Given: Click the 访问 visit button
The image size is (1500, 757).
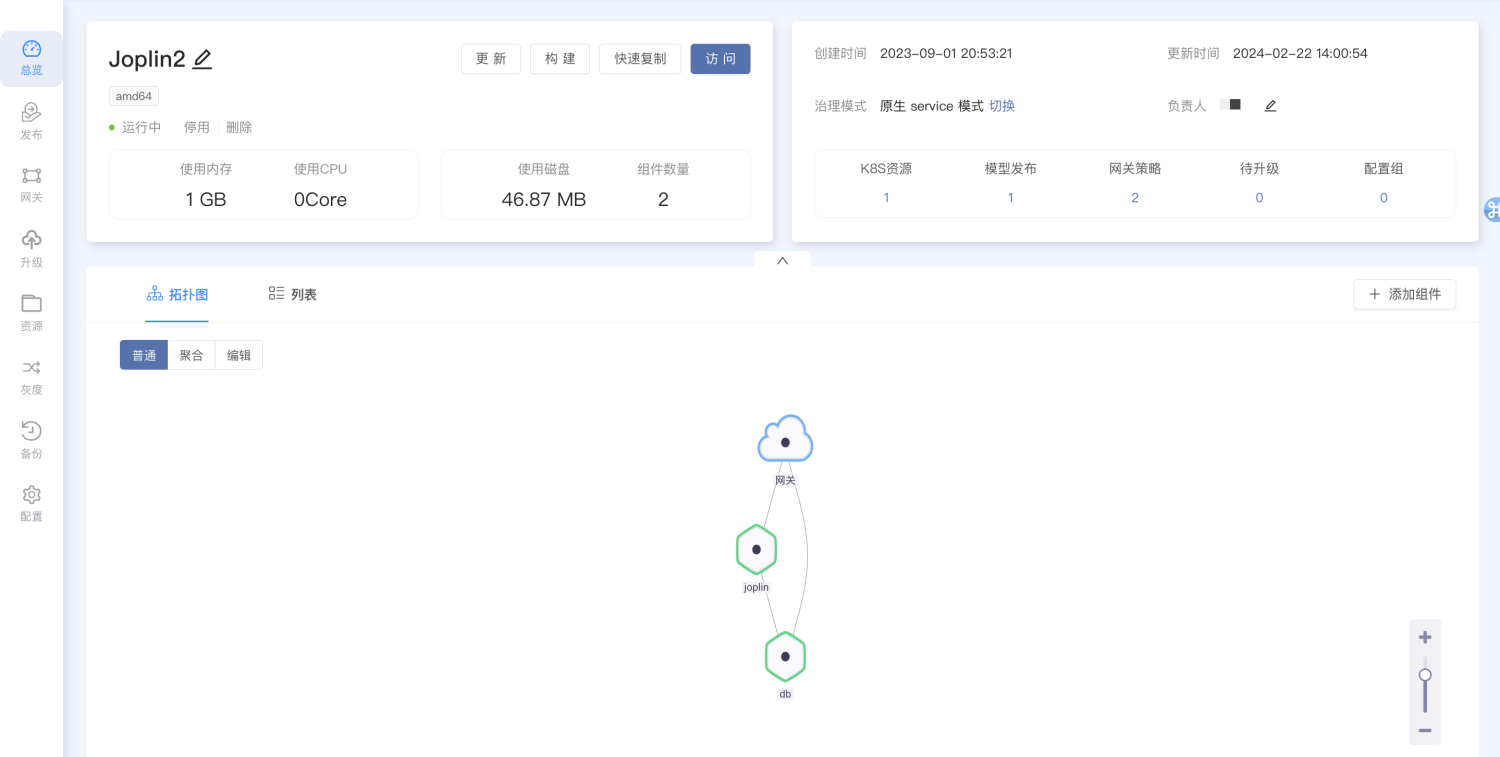Looking at the screenshot, I should 720,59.
